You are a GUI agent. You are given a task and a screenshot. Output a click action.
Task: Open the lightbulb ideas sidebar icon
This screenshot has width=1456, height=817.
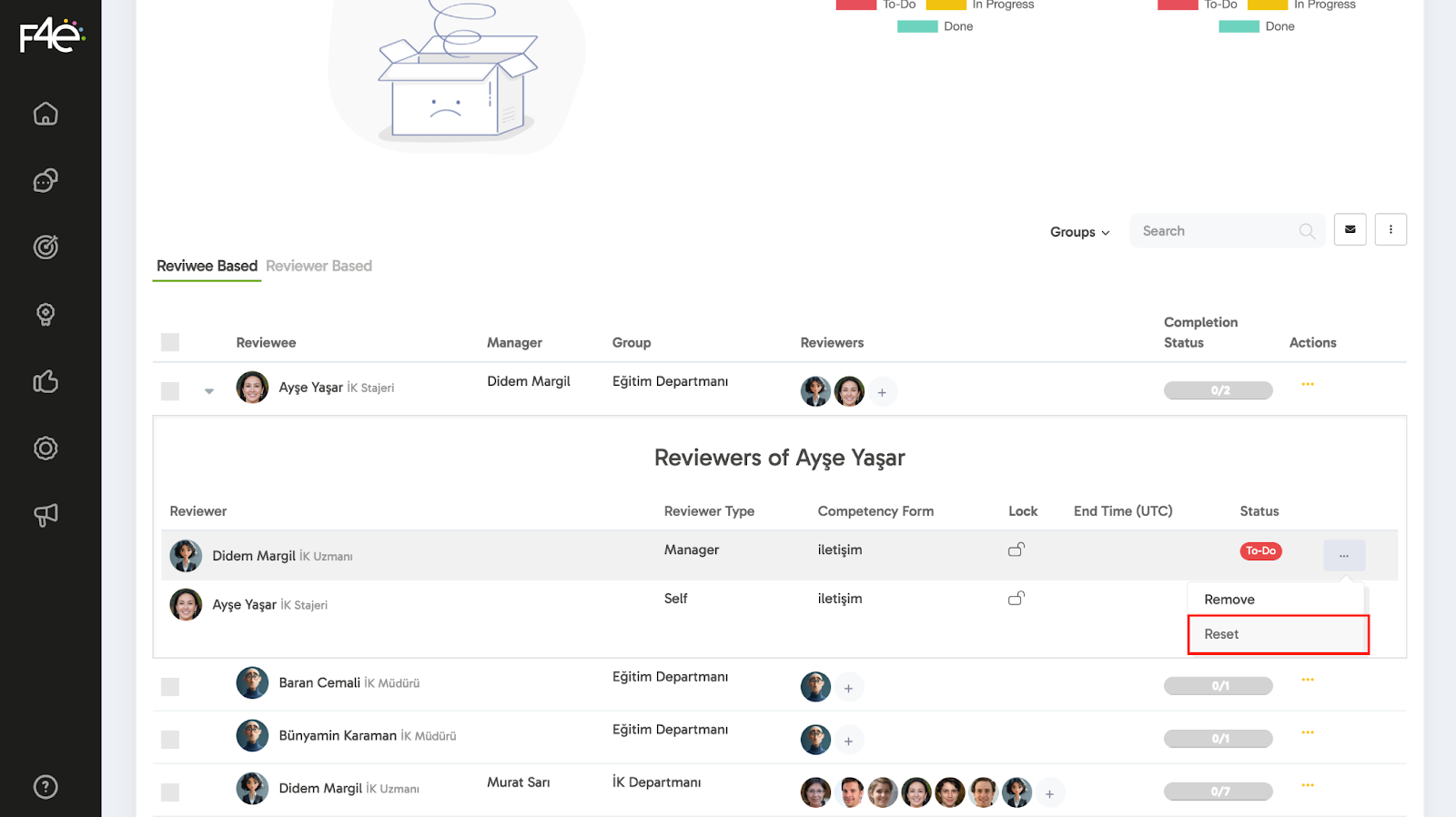[x=45, y=315]
